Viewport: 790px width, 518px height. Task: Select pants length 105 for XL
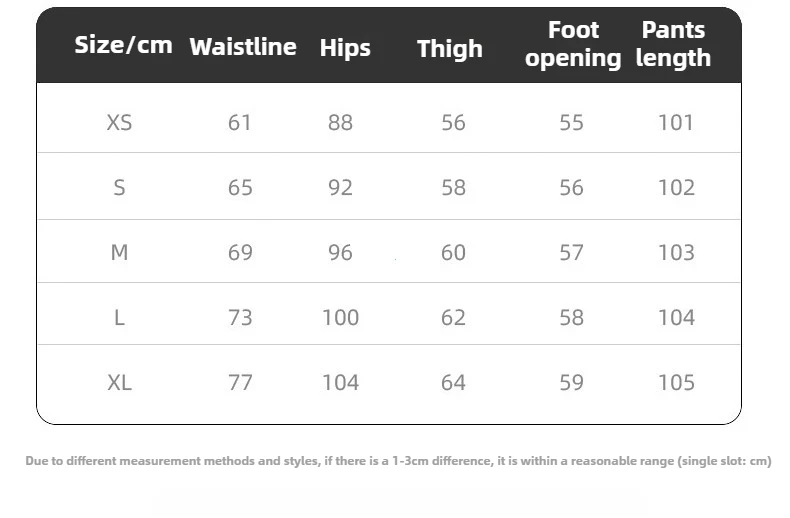676,383
